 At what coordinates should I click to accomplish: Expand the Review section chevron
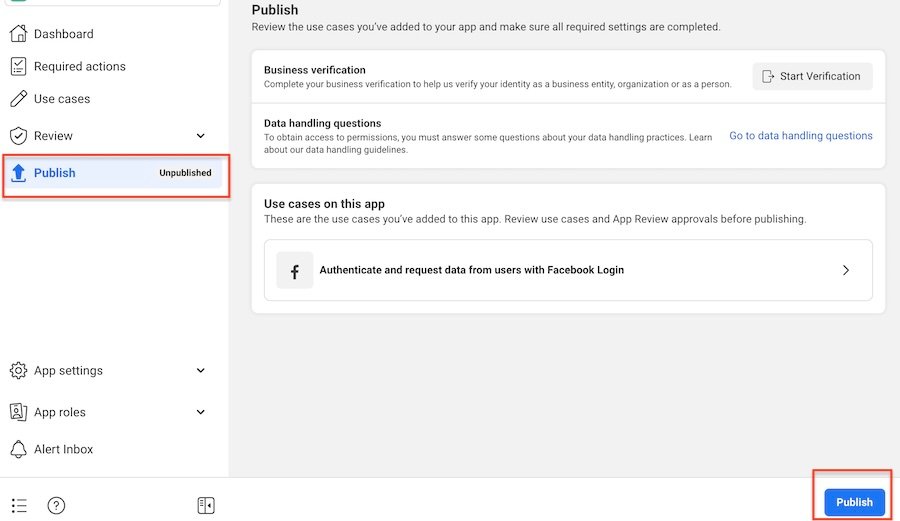tap(200, 136)
